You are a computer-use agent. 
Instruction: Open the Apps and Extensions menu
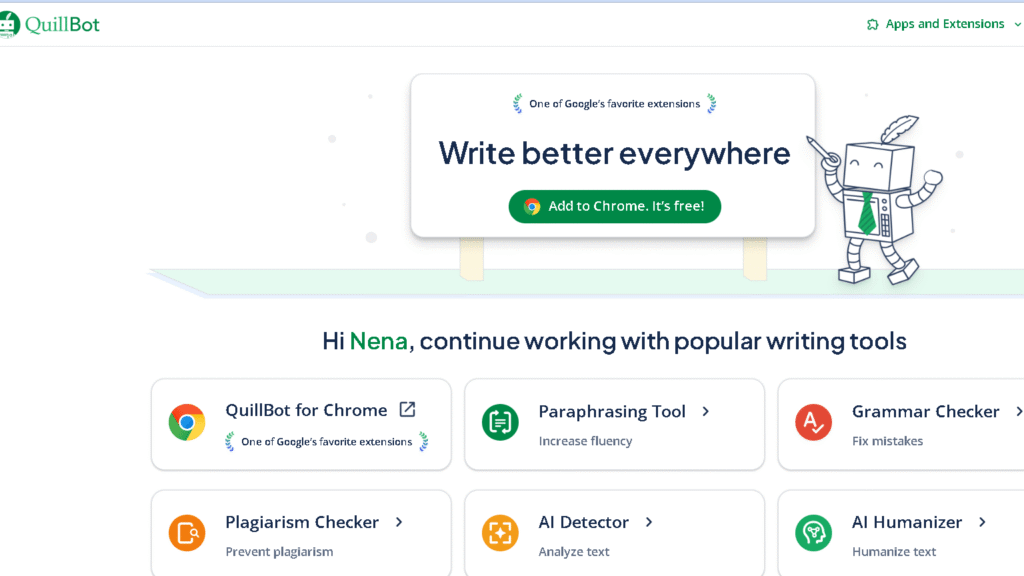943,23
